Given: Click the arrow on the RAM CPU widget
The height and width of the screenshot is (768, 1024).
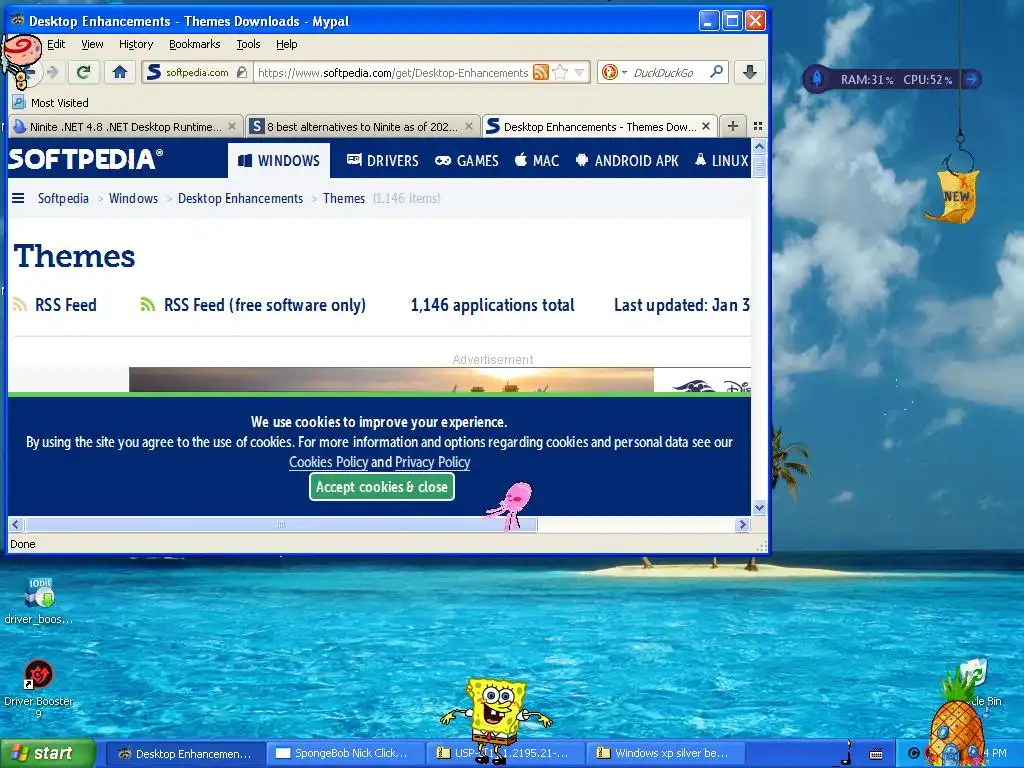Looking at the screenshot, I should [972, 79].
